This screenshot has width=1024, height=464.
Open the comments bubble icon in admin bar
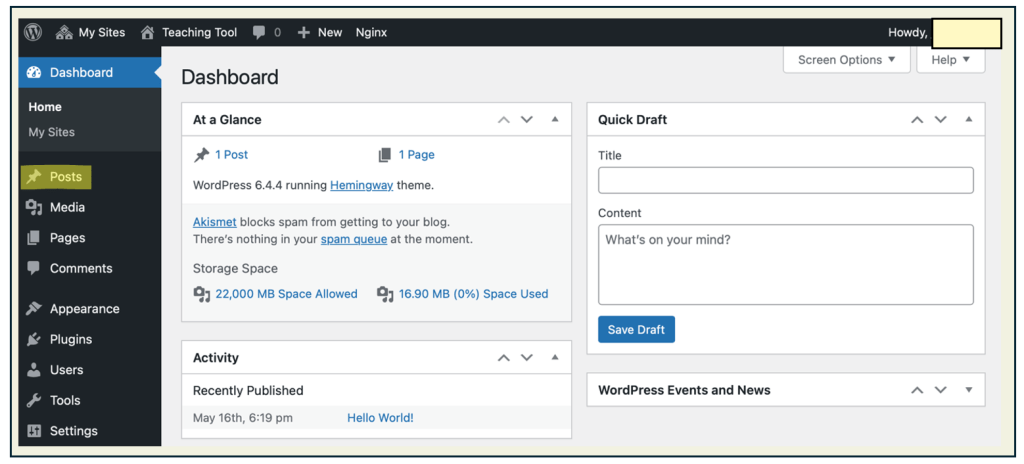click(x=260, y=32)
